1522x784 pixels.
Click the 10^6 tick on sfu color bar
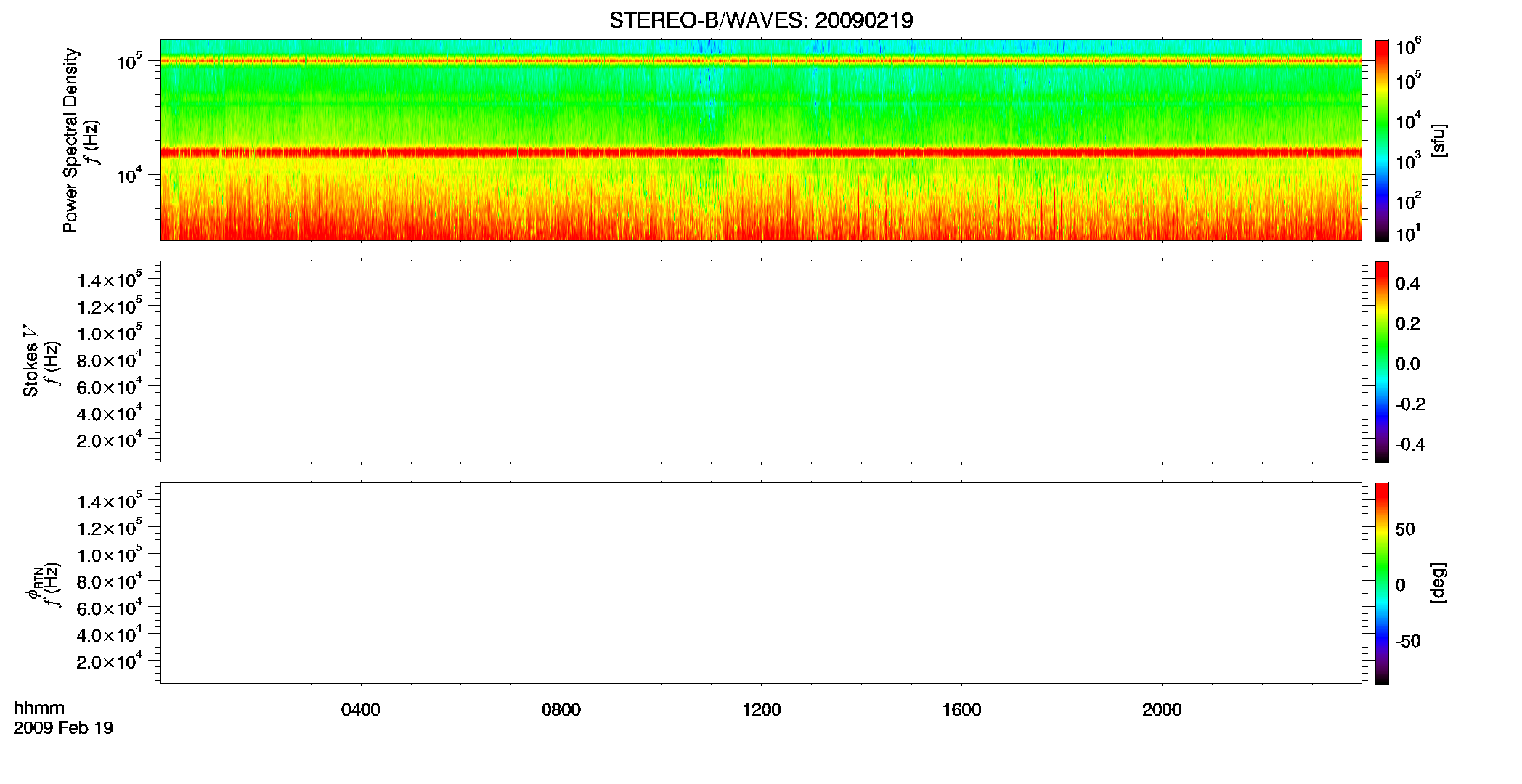click(1407, 47)
